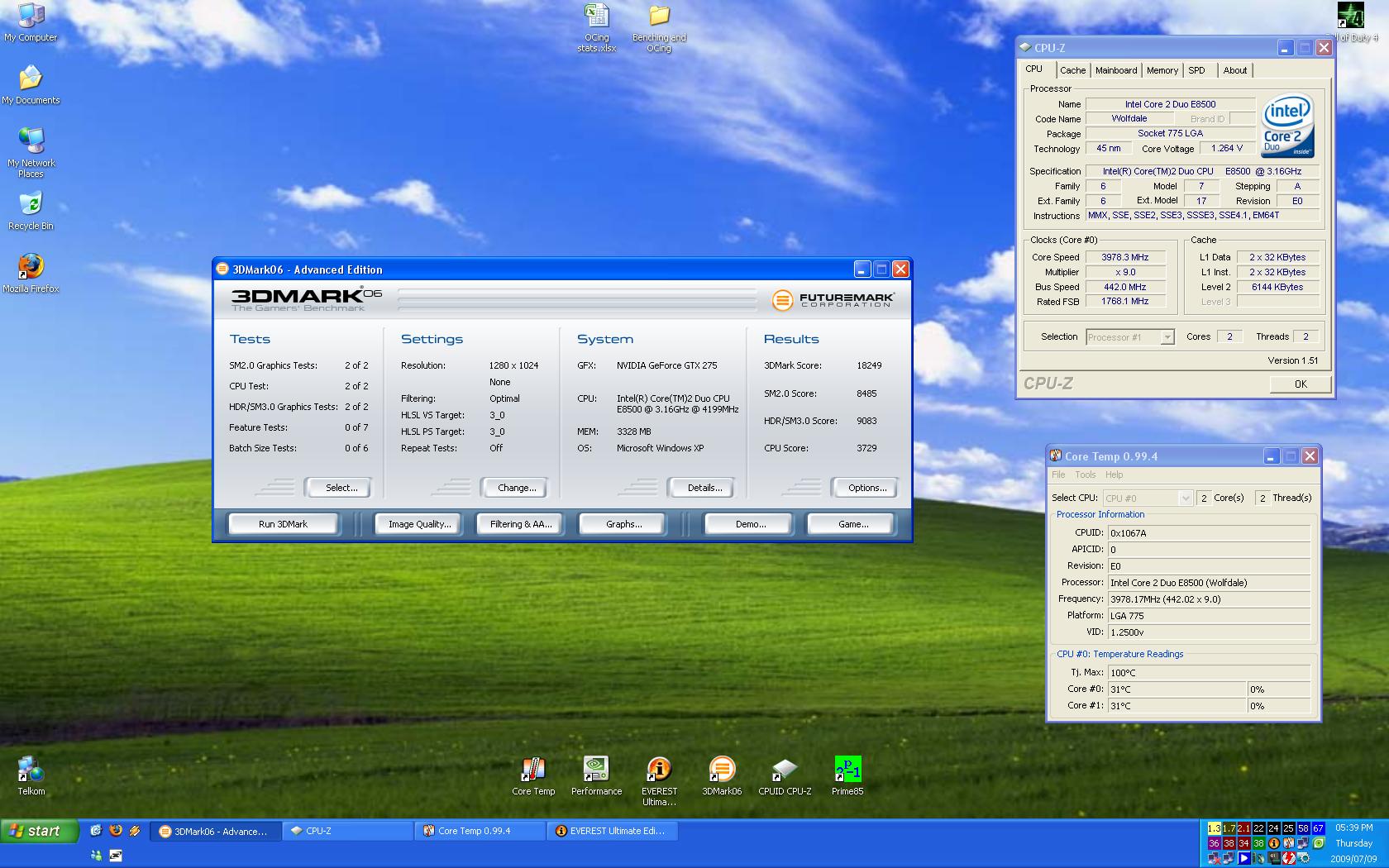
Task: Click the Frequency field in Core Temp
Action: pos(1209,599)
